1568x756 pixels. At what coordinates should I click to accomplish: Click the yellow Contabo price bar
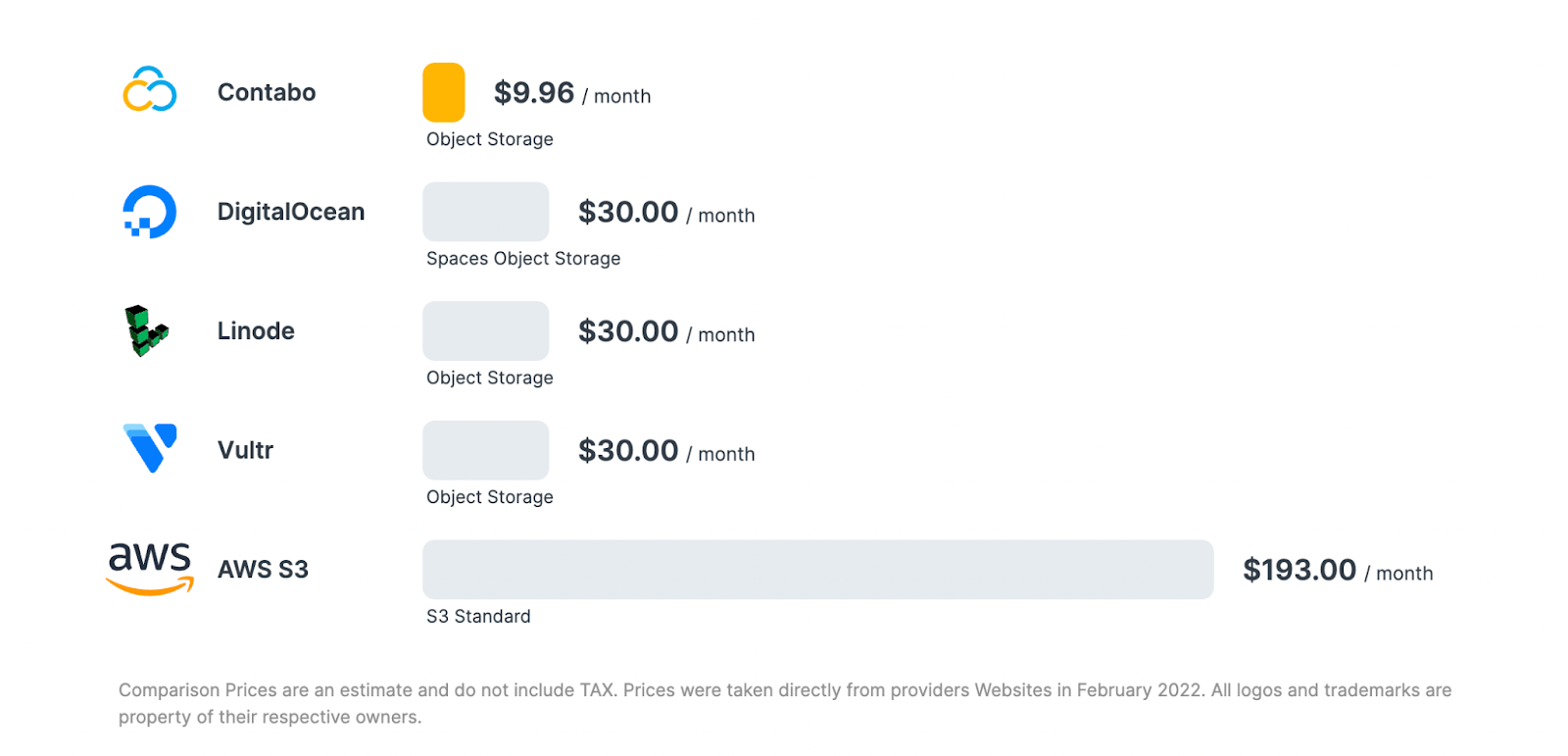pos(443,92)
